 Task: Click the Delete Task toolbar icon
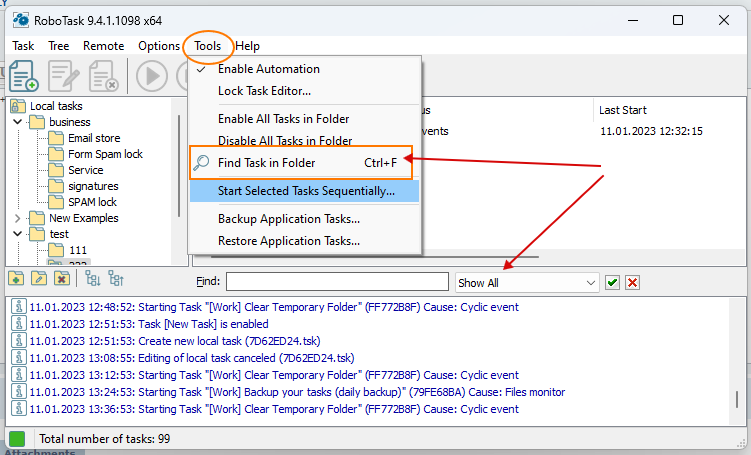pos(103,76)
